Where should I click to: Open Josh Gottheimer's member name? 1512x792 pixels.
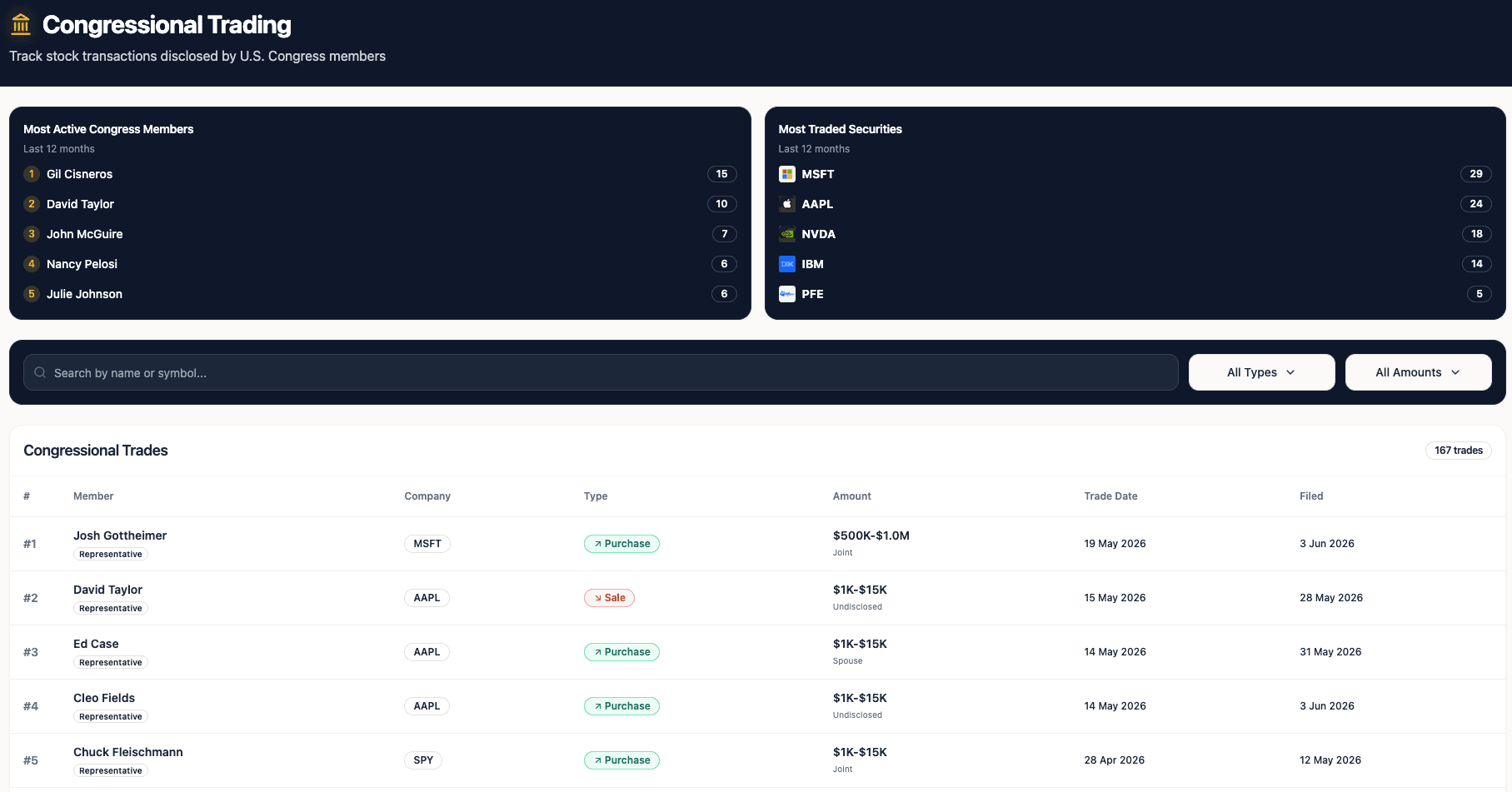(120, 535)
